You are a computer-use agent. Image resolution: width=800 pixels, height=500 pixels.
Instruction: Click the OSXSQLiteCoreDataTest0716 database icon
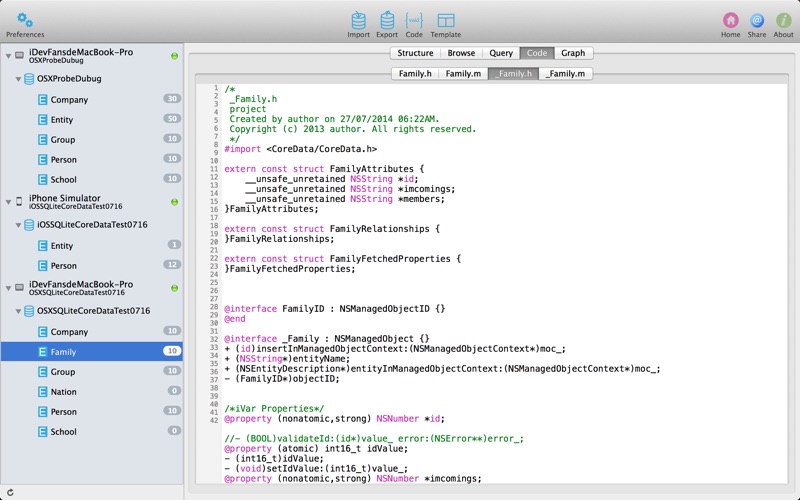(30, 311)
